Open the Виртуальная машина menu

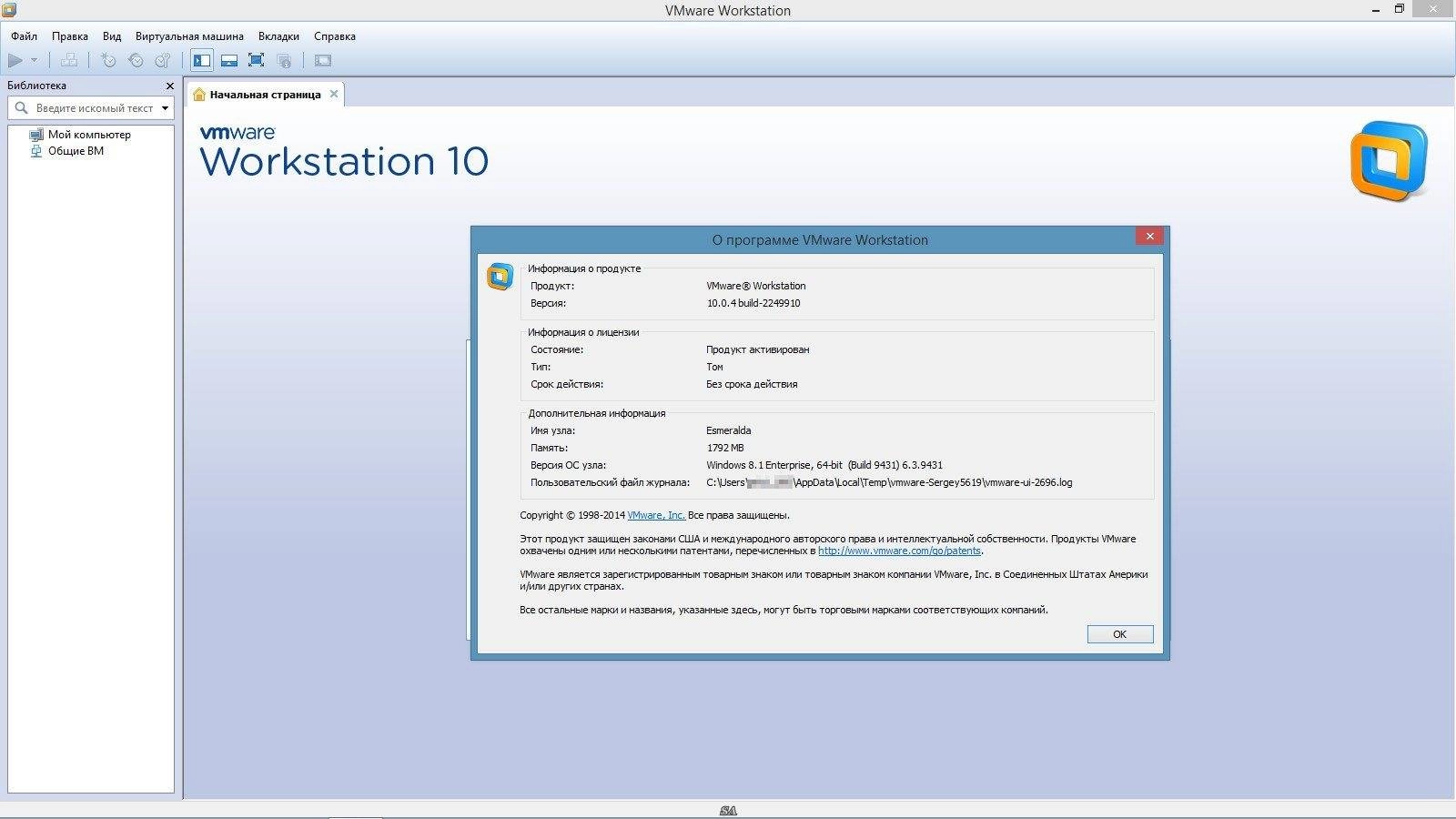[189, 36]
